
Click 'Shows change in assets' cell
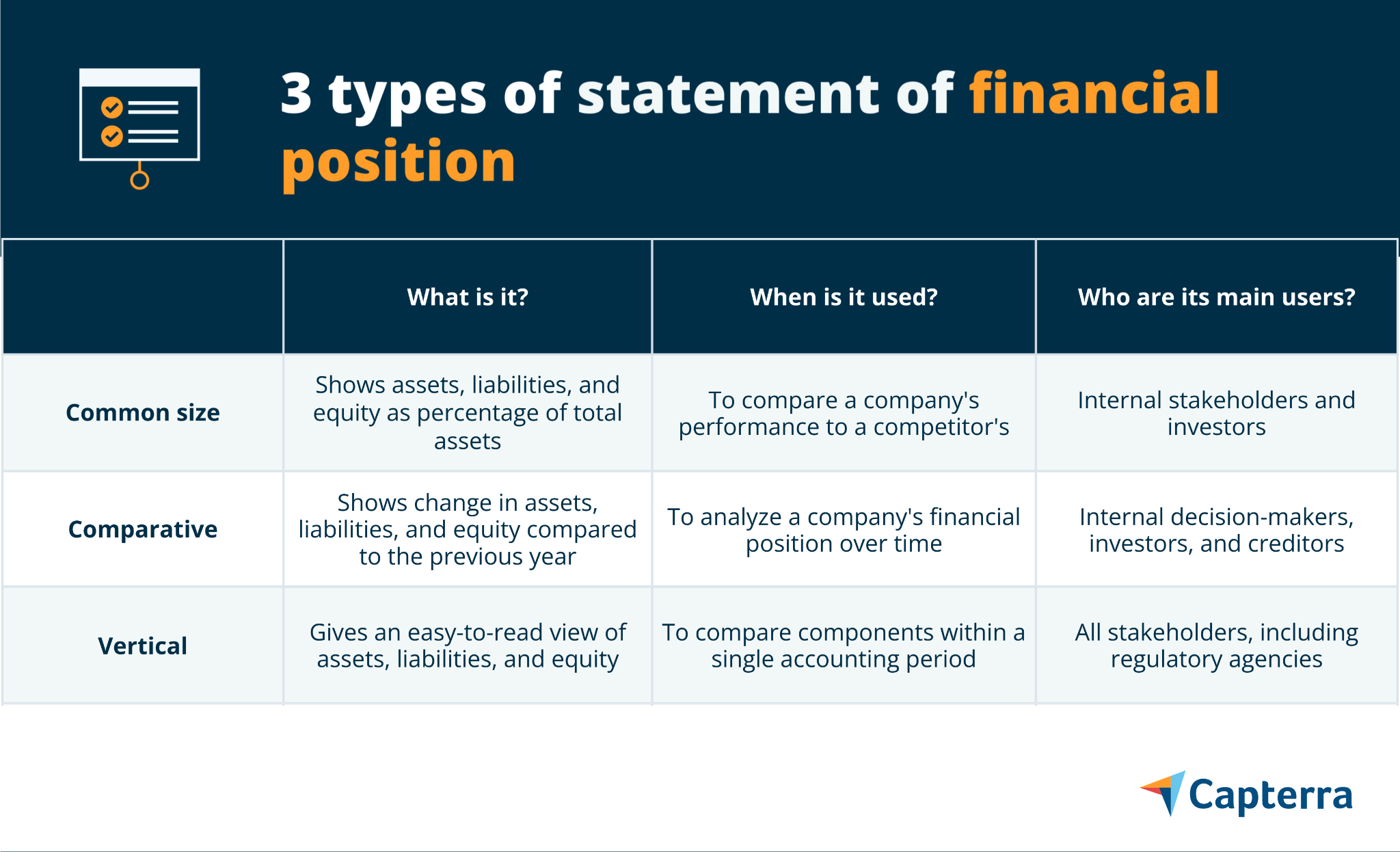[x=468, y=529]
